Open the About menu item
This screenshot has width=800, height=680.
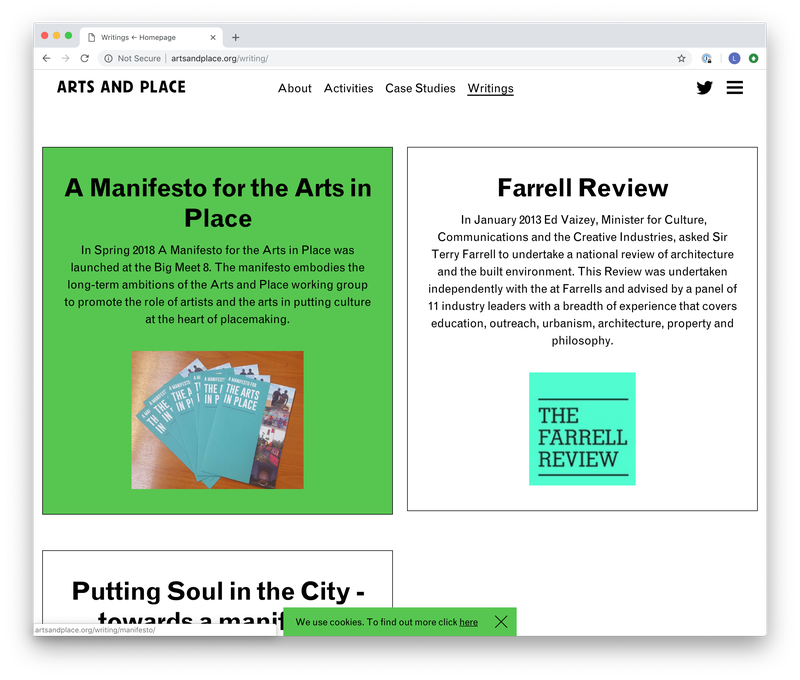coord(294,88)
